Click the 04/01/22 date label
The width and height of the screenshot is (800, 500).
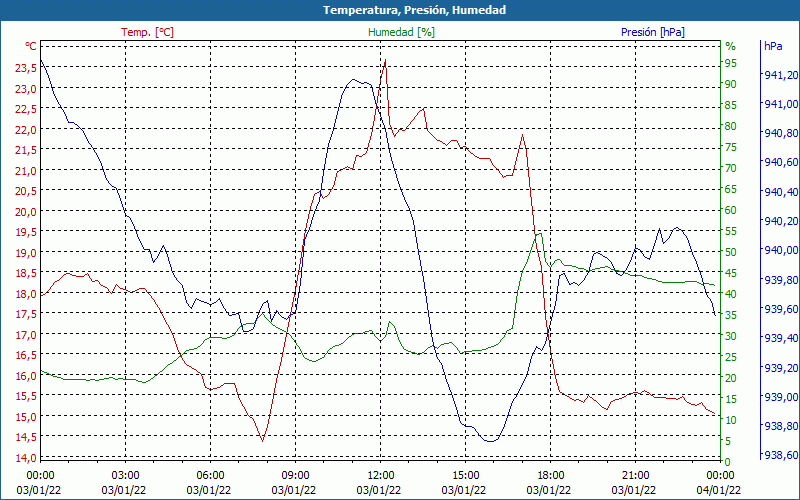719,490
